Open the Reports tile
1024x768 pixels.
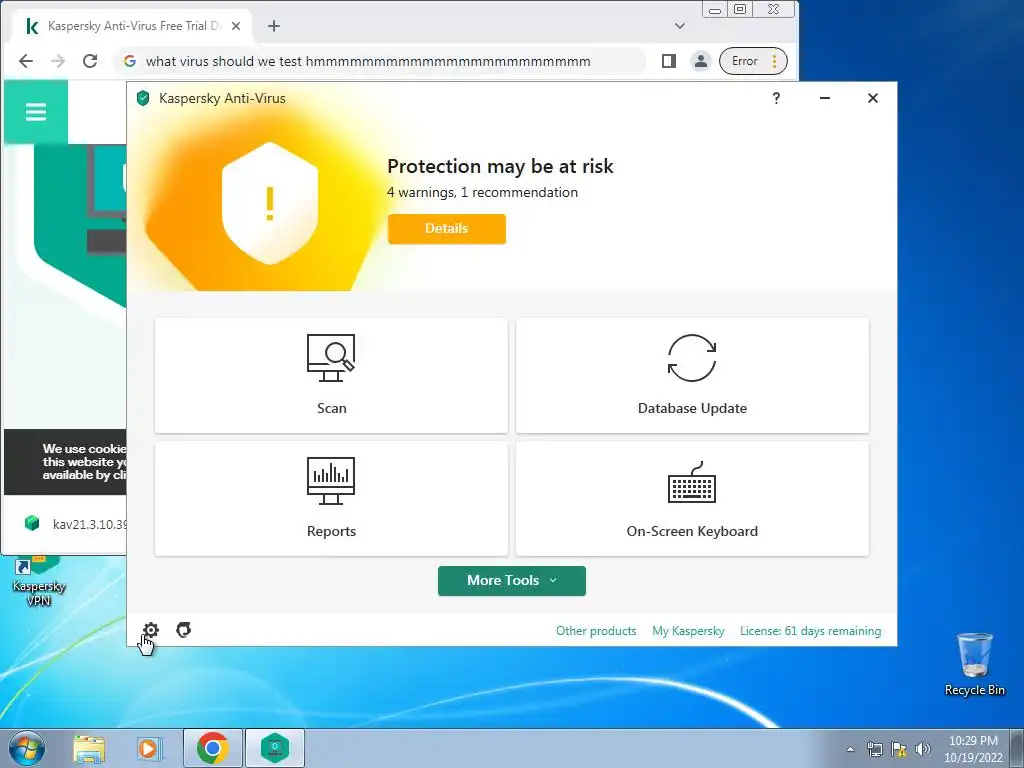coord(331,498)
